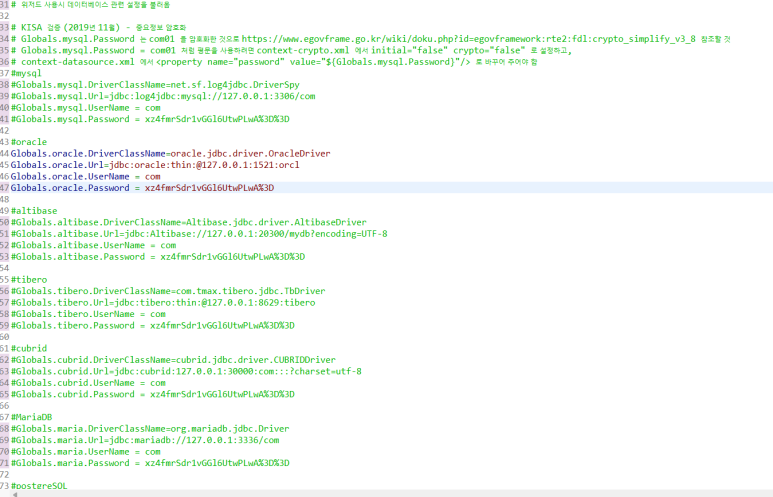Click the #Globals.cubrid.DriverClassName line
The height and width of the screenshot is (497, 773).
pos(174,360)
